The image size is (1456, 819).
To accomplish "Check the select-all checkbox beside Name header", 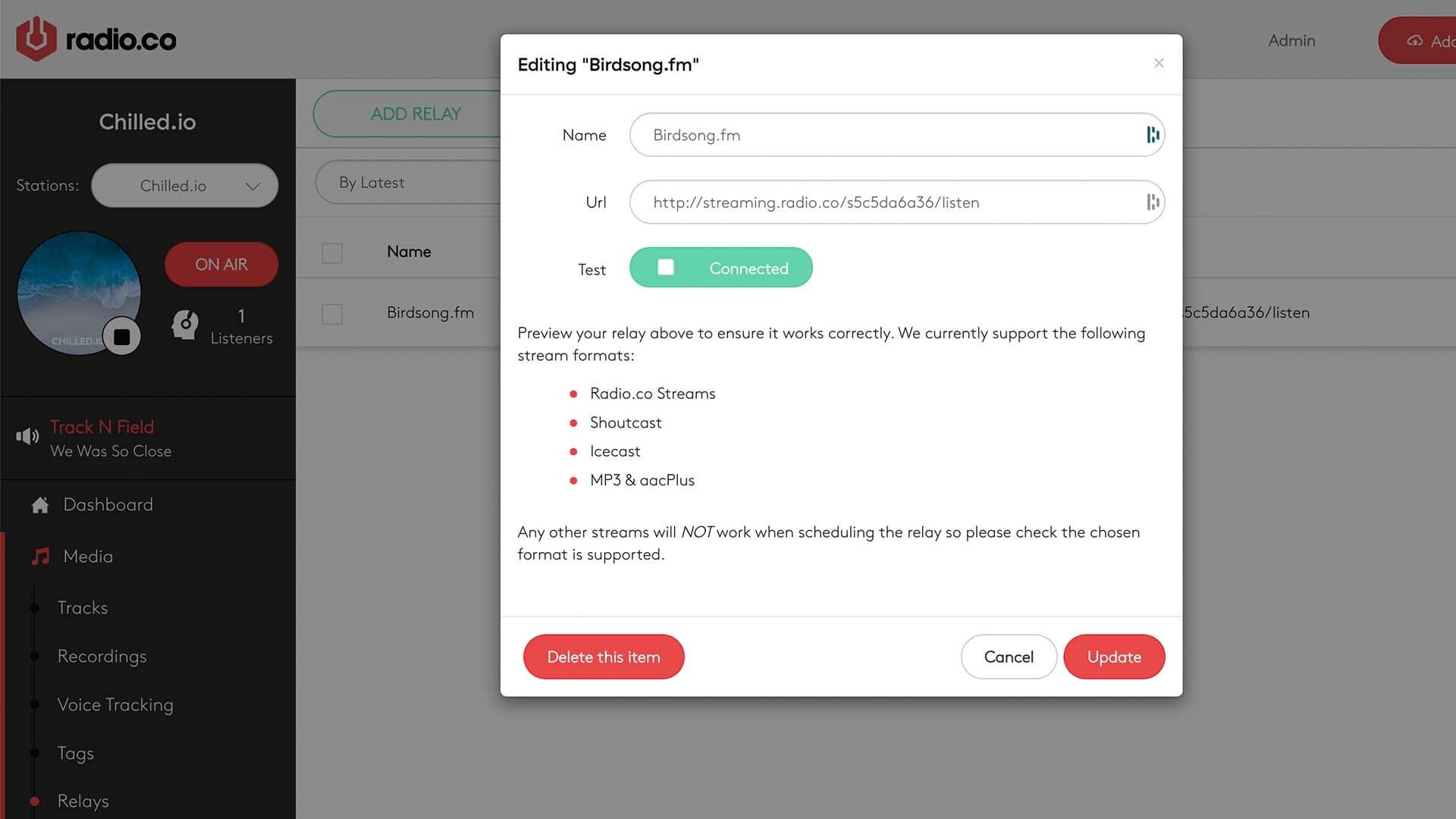I will tap(332, 253).
